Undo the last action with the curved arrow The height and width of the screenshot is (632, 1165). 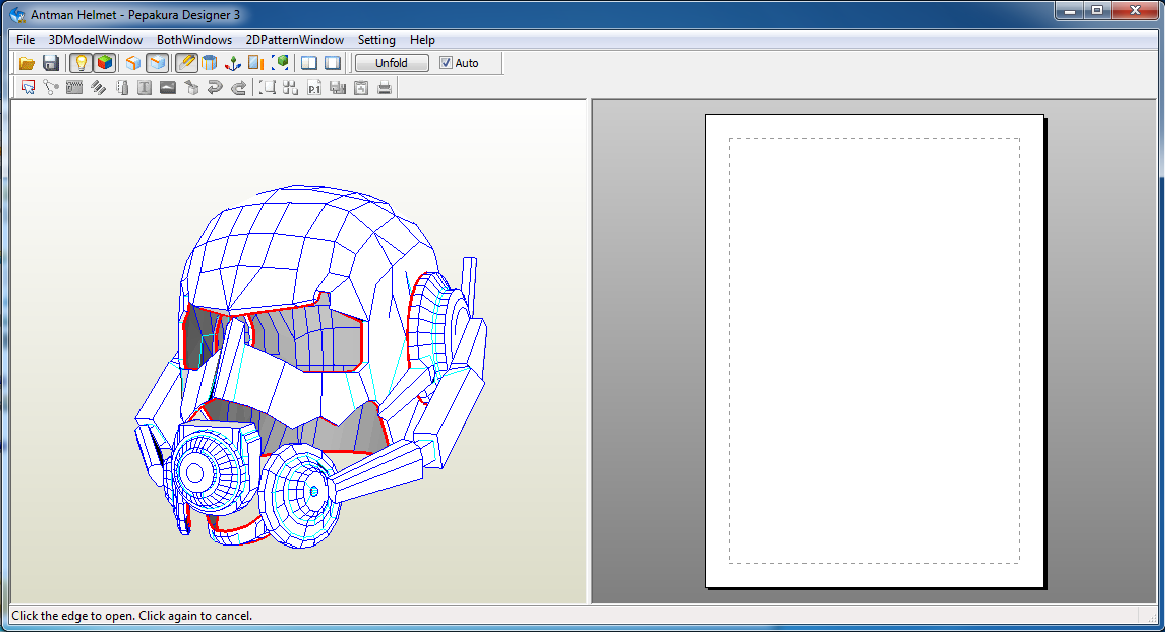(x=215, y=88)
